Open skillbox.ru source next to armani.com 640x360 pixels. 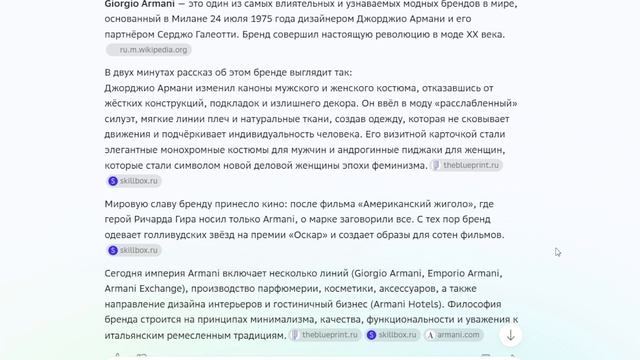(392, 335)
